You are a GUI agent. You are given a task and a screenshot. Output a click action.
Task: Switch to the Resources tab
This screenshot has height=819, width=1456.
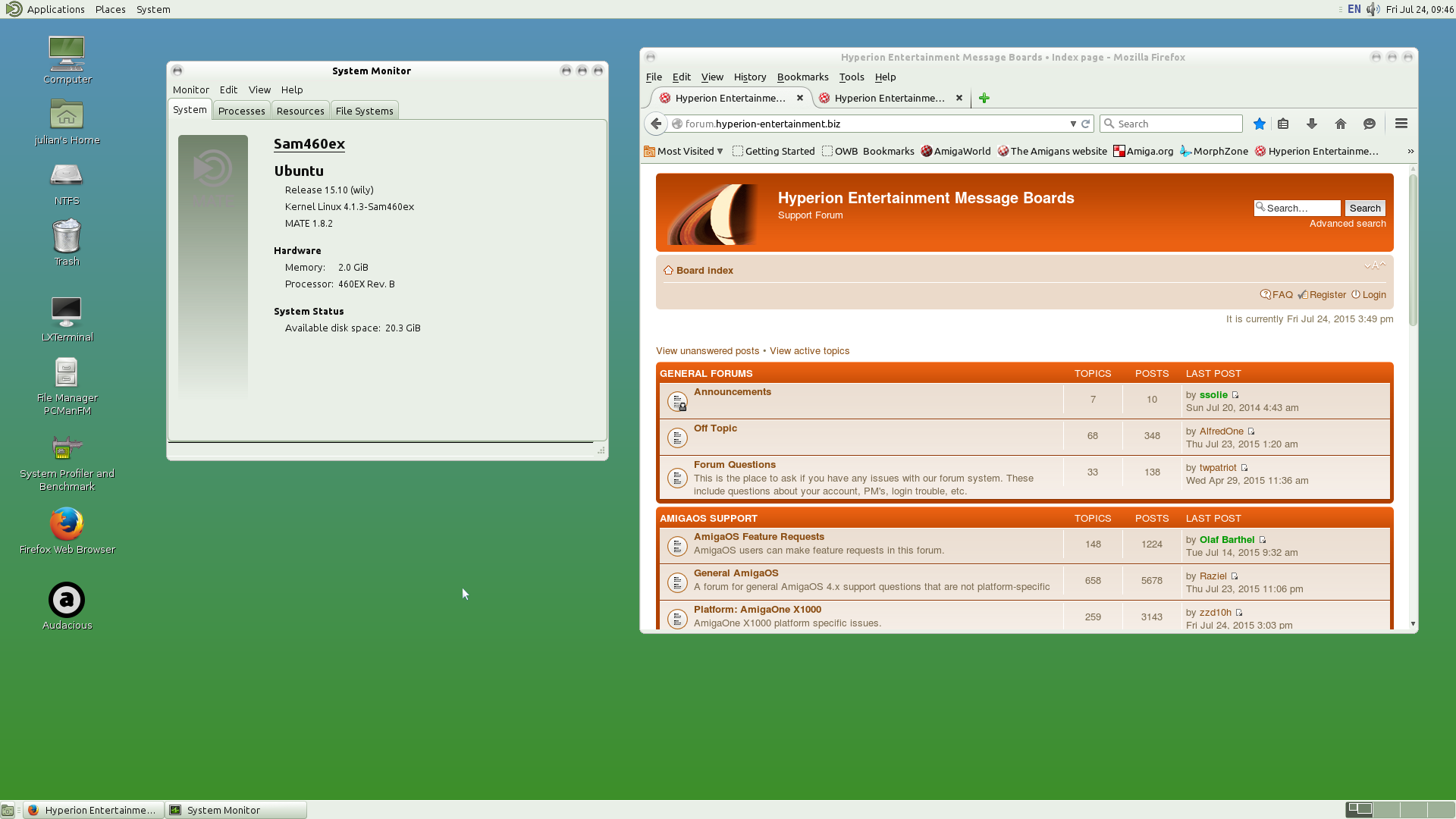300,111
